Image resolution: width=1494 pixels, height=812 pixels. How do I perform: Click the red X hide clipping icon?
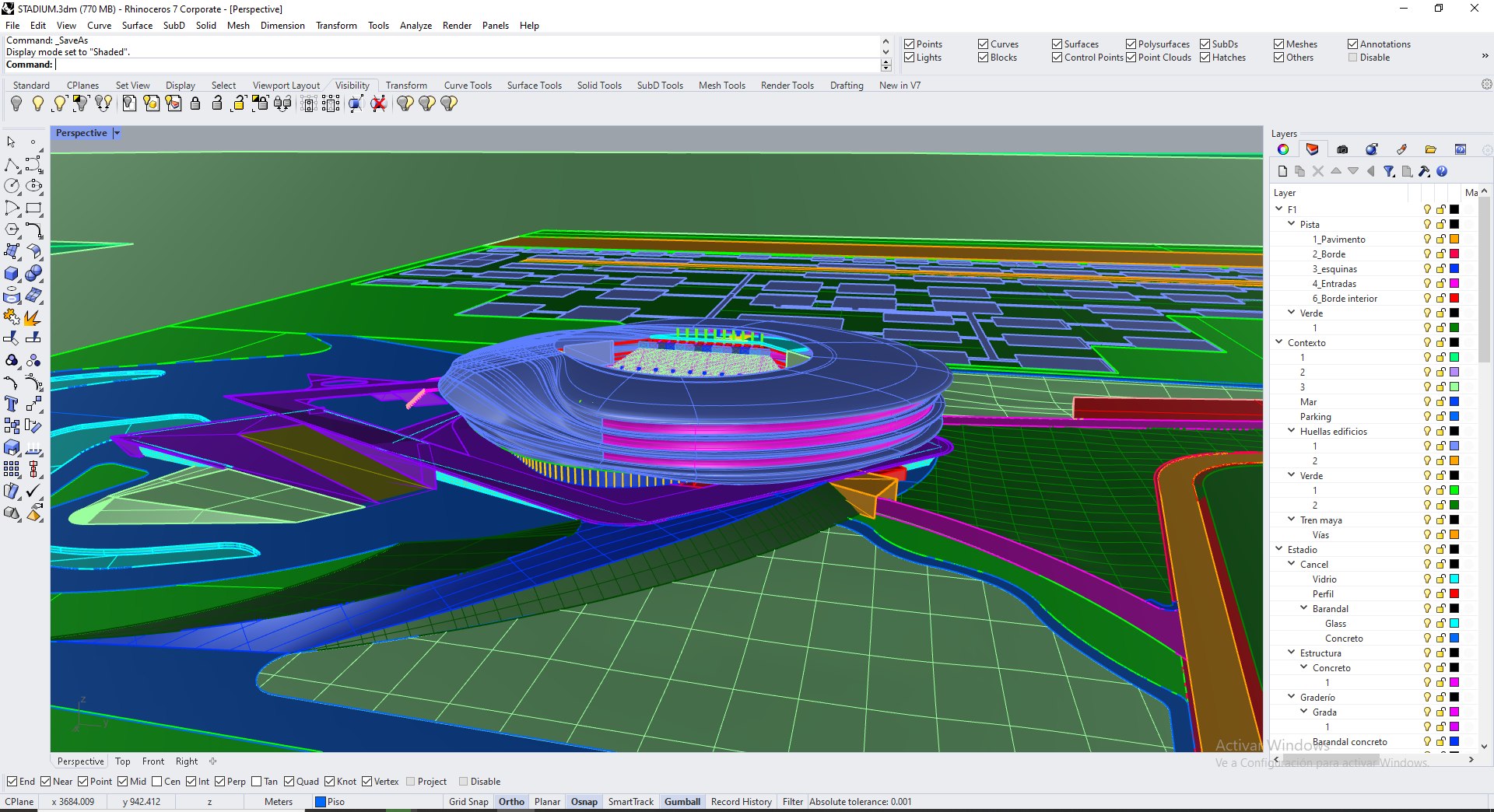379,103
